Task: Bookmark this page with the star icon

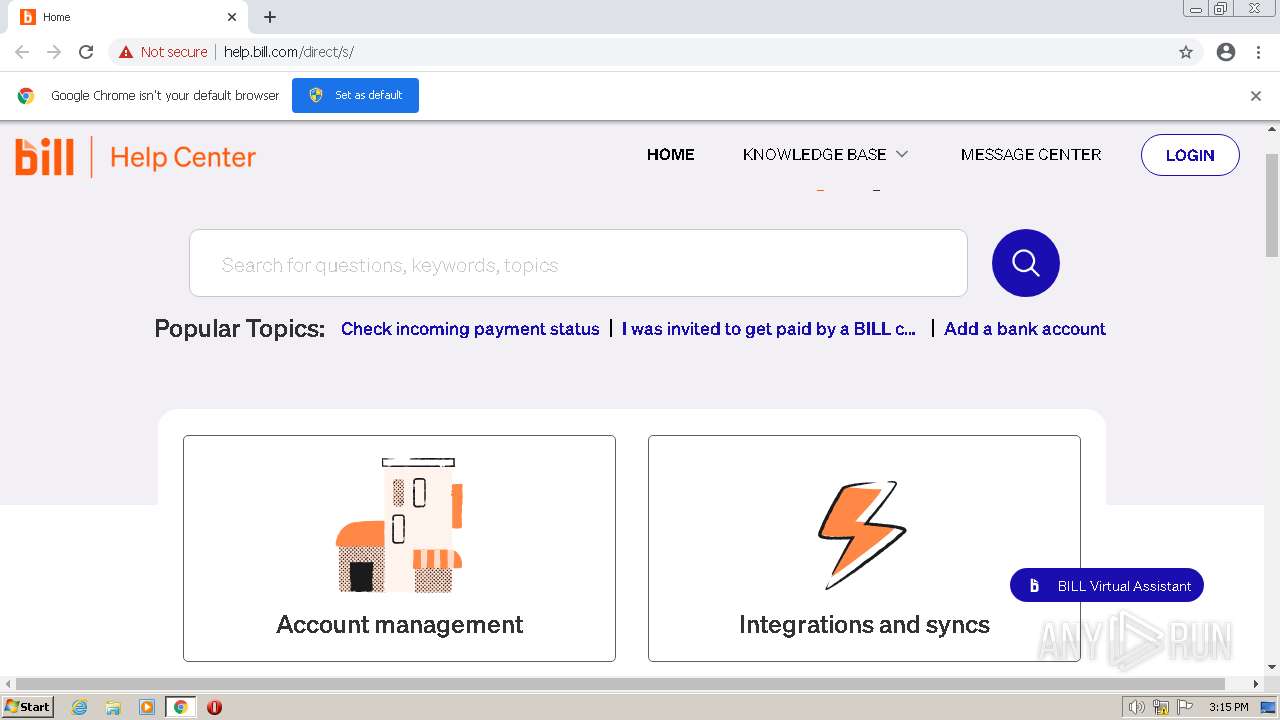Action: click(x=1186, y=52)
